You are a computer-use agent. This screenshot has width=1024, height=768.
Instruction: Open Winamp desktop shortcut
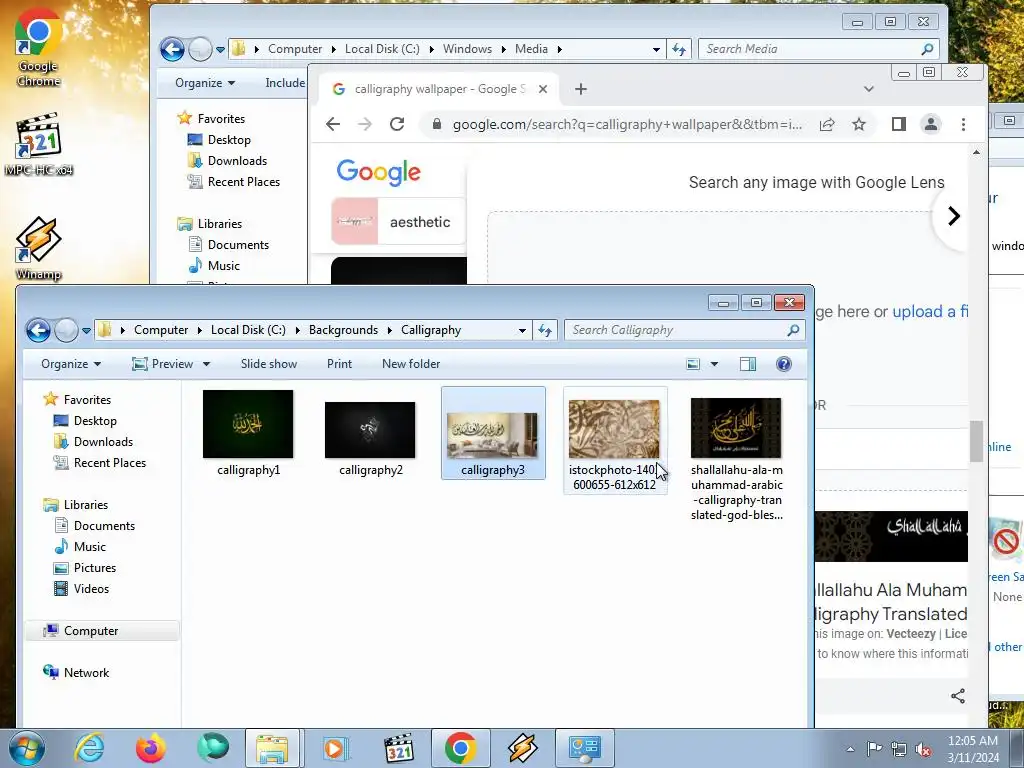(x=39, y=248)
